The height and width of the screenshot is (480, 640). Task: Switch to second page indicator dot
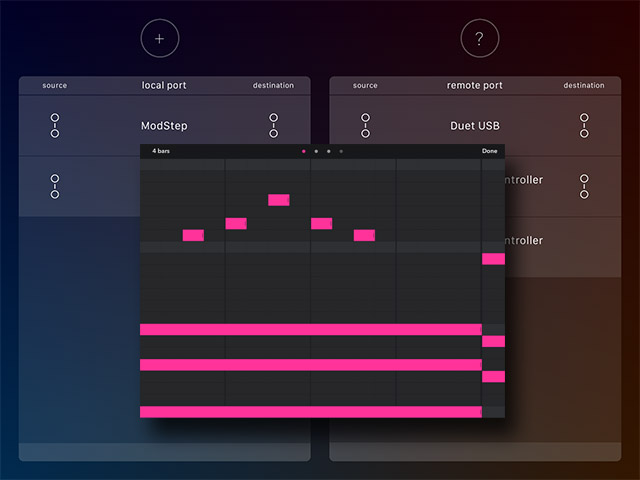pos(316,151)
